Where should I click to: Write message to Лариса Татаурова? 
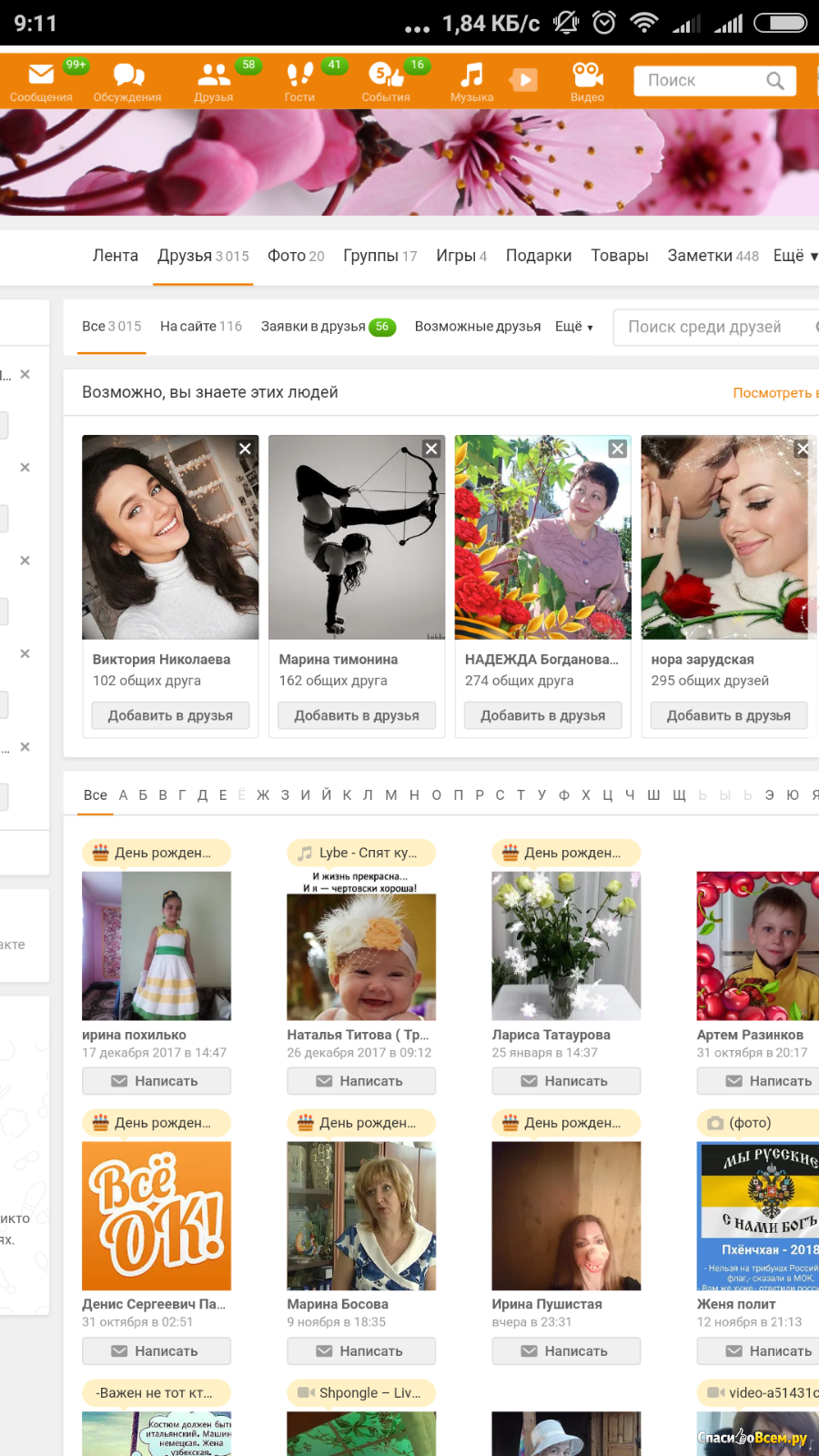566,1081
